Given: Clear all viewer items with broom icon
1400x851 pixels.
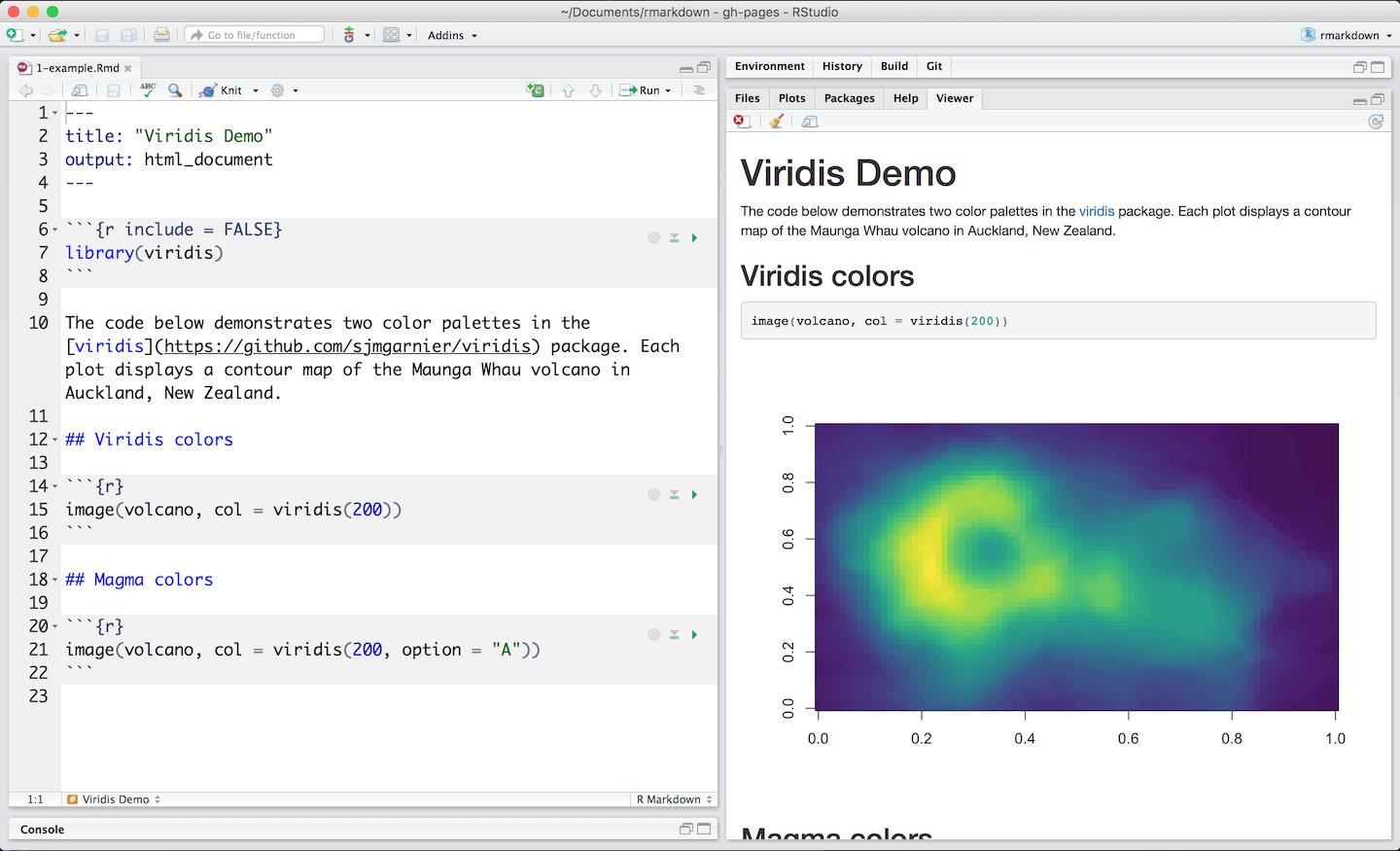Looking at the screenshot, I should point(776,122).
